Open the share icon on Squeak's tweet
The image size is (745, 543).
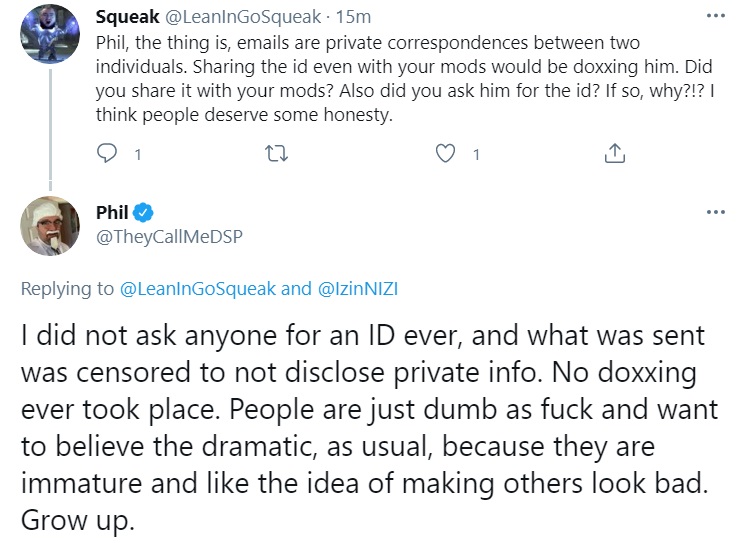(x=614, y=153)
